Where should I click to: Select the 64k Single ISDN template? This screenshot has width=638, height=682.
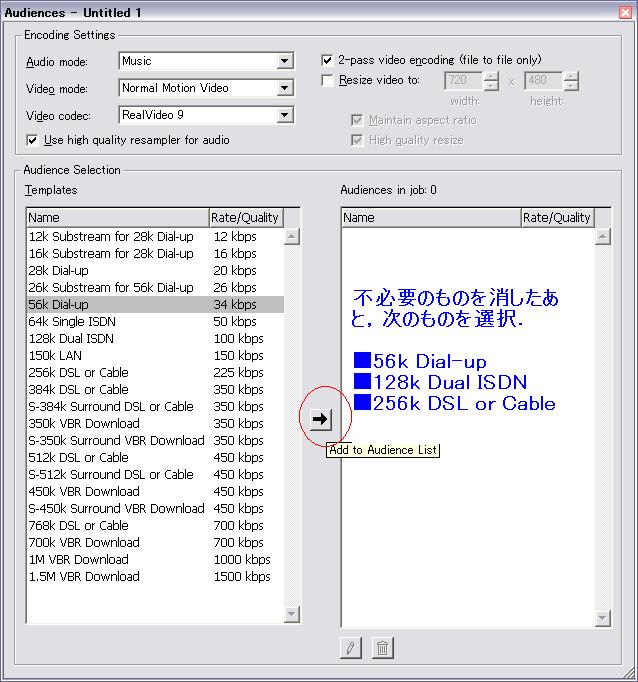(x=155, y=321)
